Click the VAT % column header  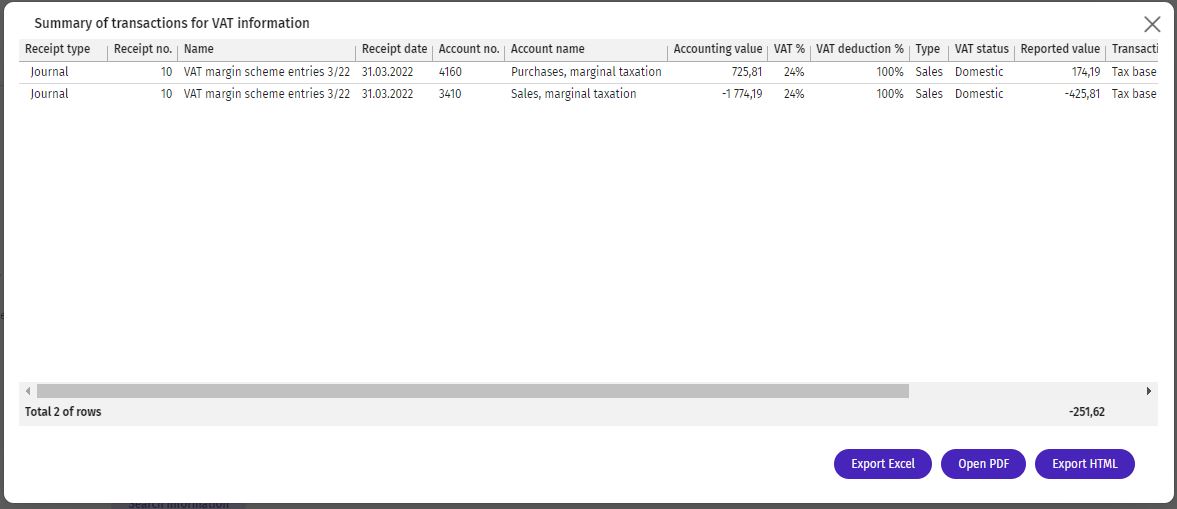[789, 49]
